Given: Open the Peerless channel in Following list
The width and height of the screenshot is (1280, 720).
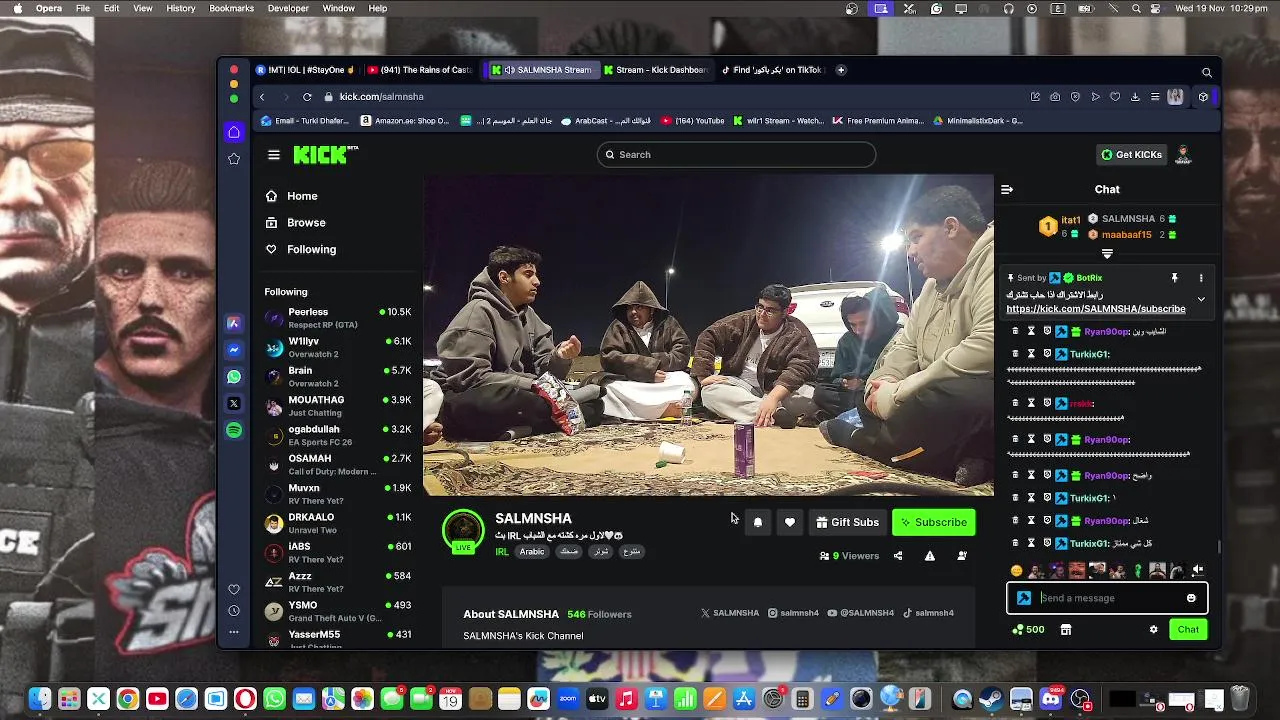Looking at the screenshot, I should [338, 318].
